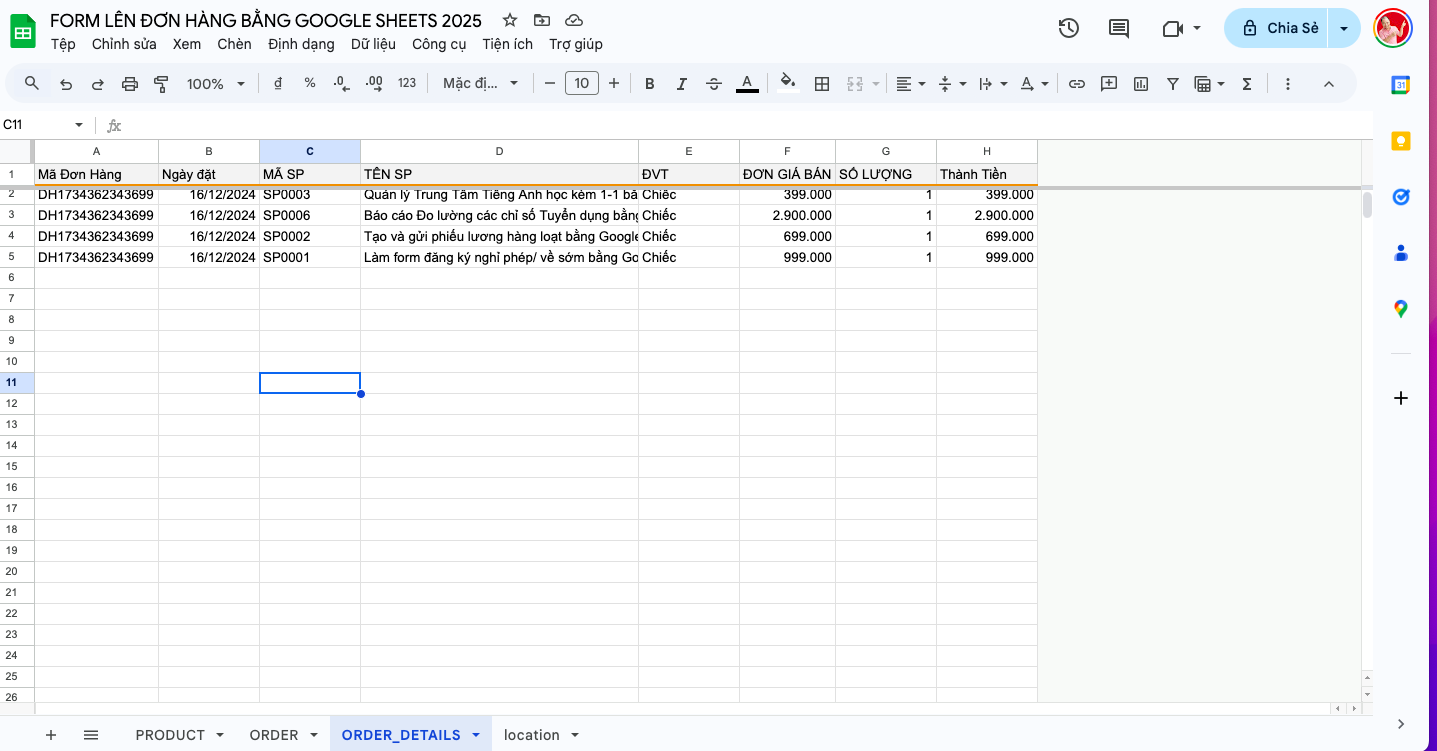
Task: Create a filter on the data
Action: click(x=1172, y=83)
